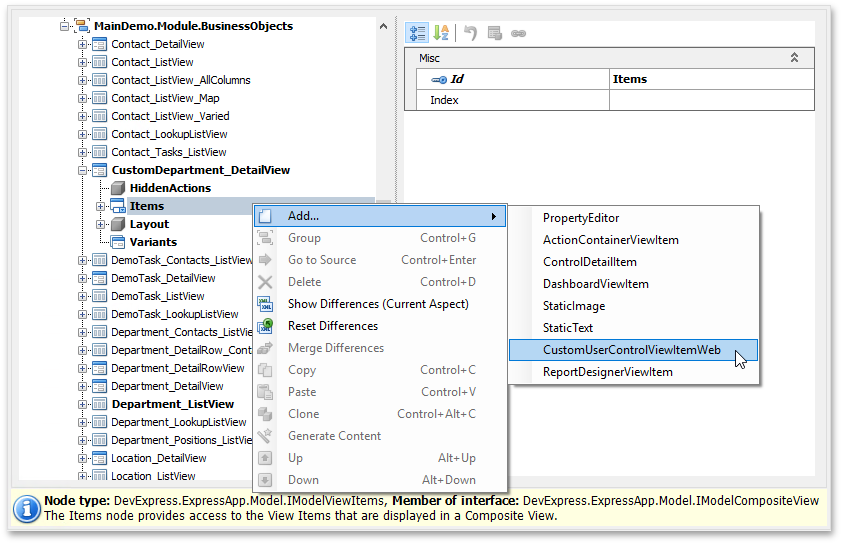The height and width of the screenshot is (546, 844).
Task: Click the Contact_ListView_Map list view icon
Action: tap(99, 98)
